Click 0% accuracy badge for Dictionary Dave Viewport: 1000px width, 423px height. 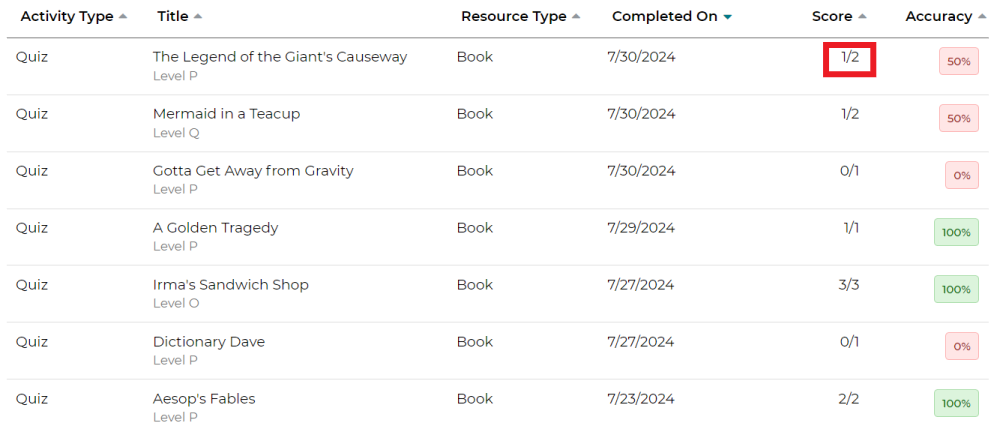[x=962, y=346]
